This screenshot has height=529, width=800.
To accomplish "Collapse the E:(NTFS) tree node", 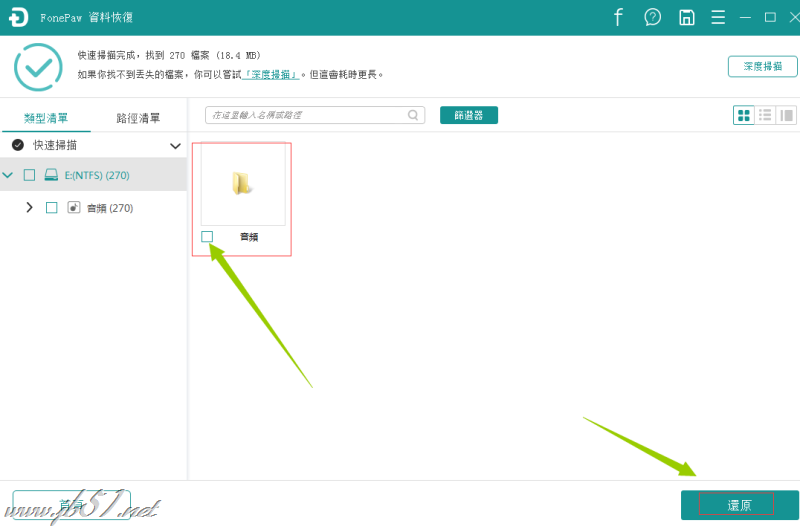I will pos(8,175).
